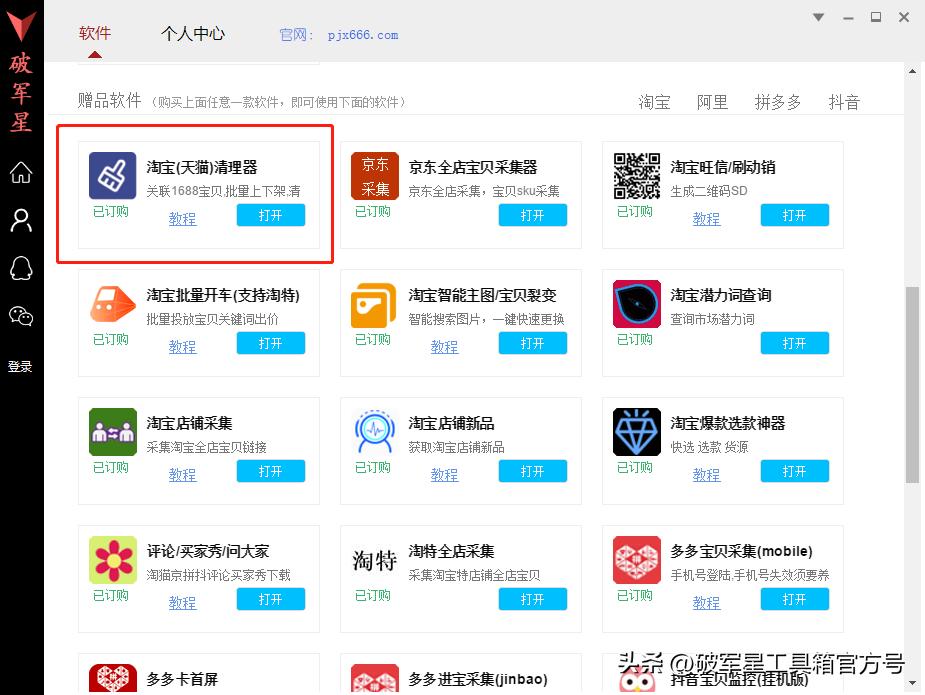Select the WeChat icon in sidebar
Viewport: 925px width, 695px height.
[21, 316]
